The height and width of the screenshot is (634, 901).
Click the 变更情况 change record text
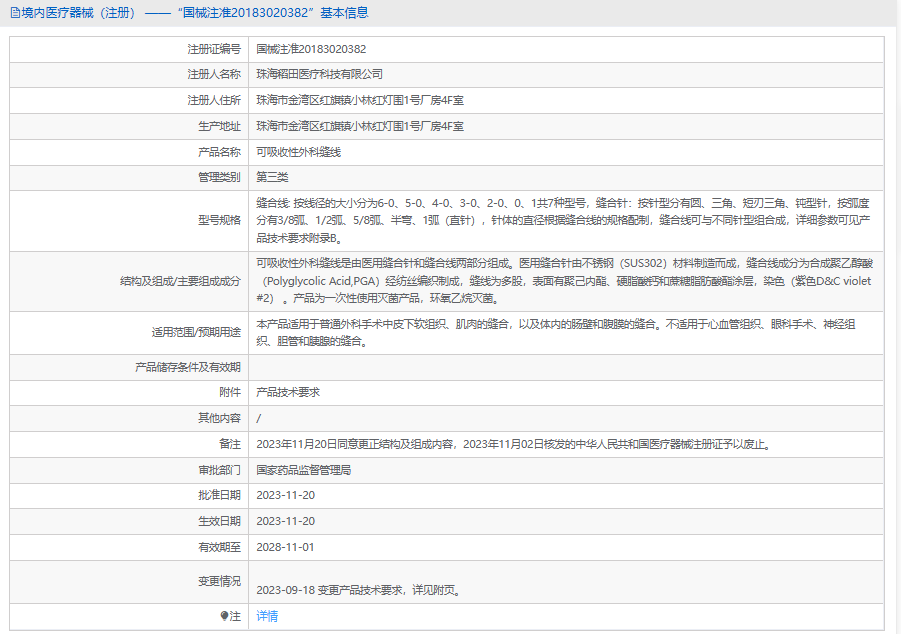(x=358, y=590)
